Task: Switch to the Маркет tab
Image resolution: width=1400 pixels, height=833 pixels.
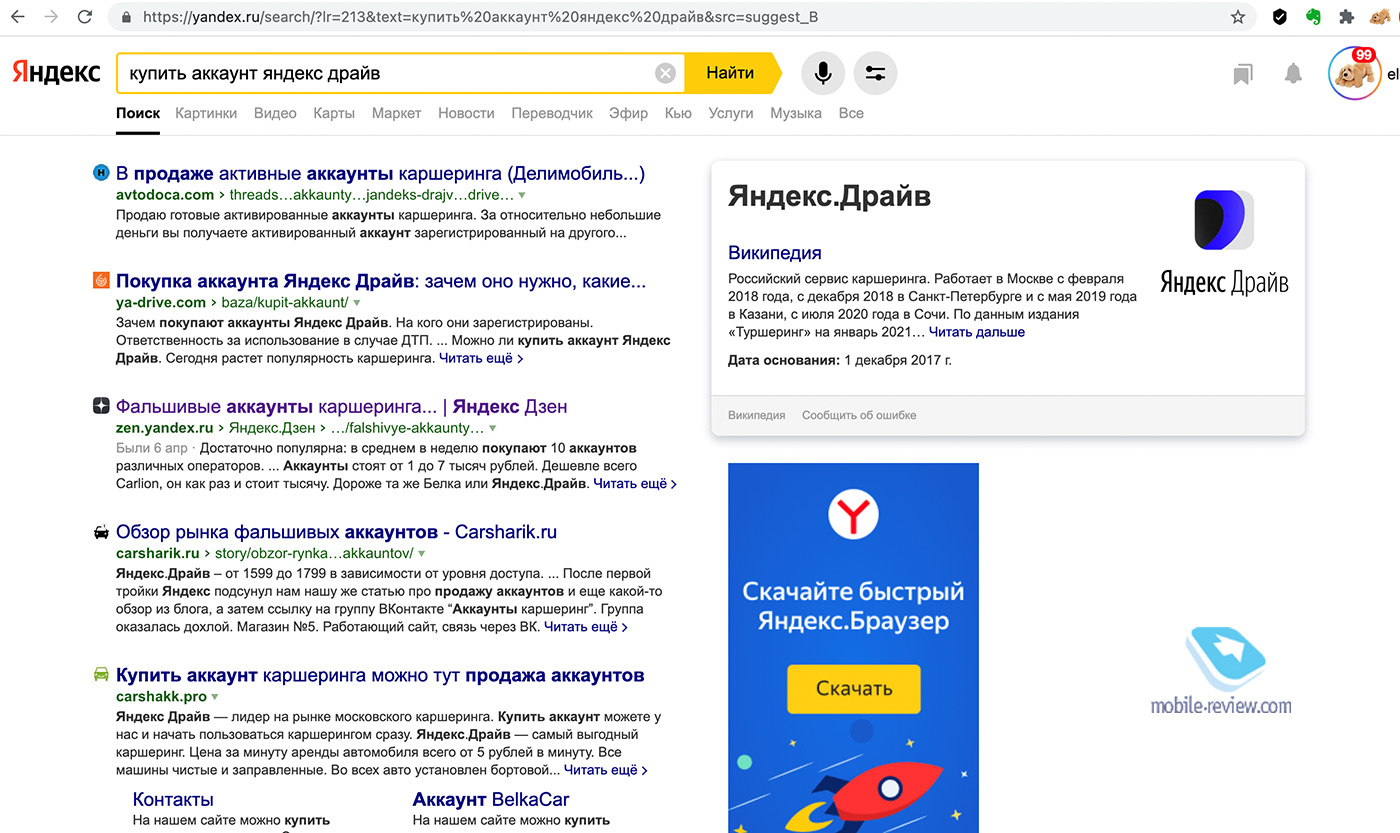Action: click(x=396, y=113)
